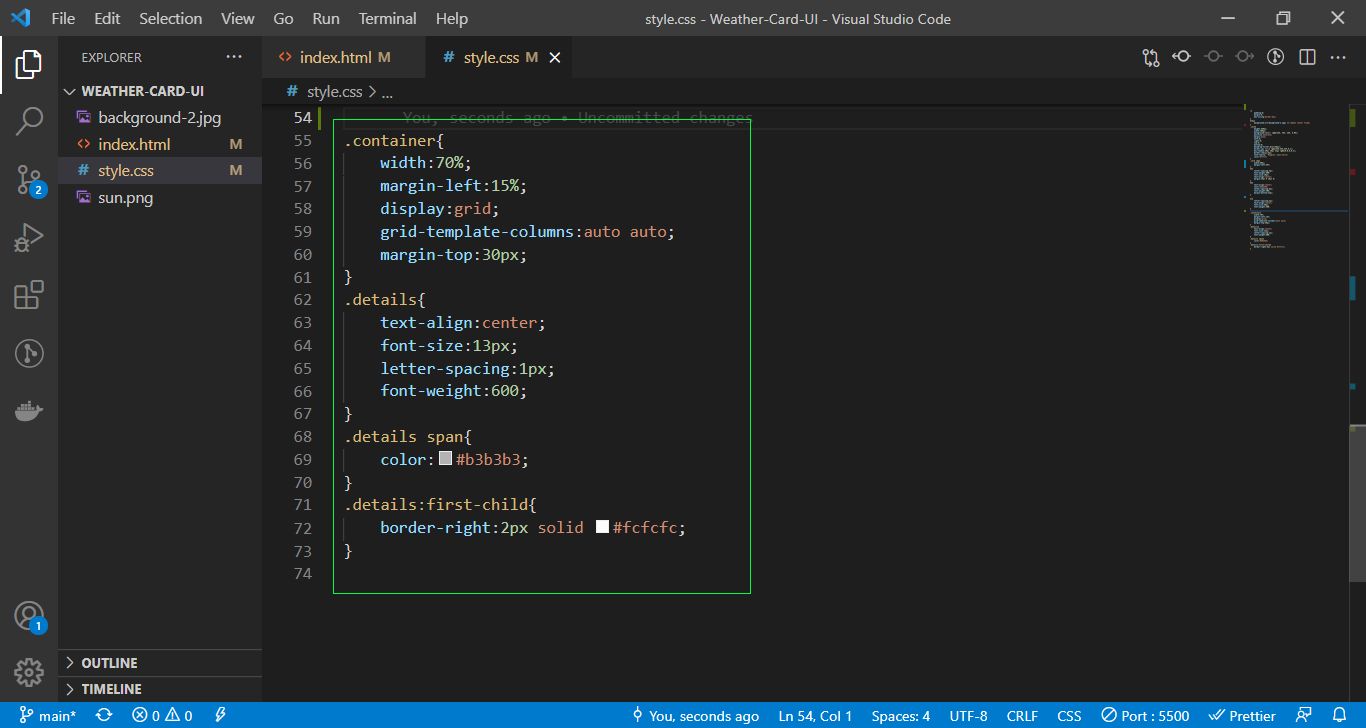Click the Prettier status button
The image size is (1366, 728).
(x=1242, y=715)
